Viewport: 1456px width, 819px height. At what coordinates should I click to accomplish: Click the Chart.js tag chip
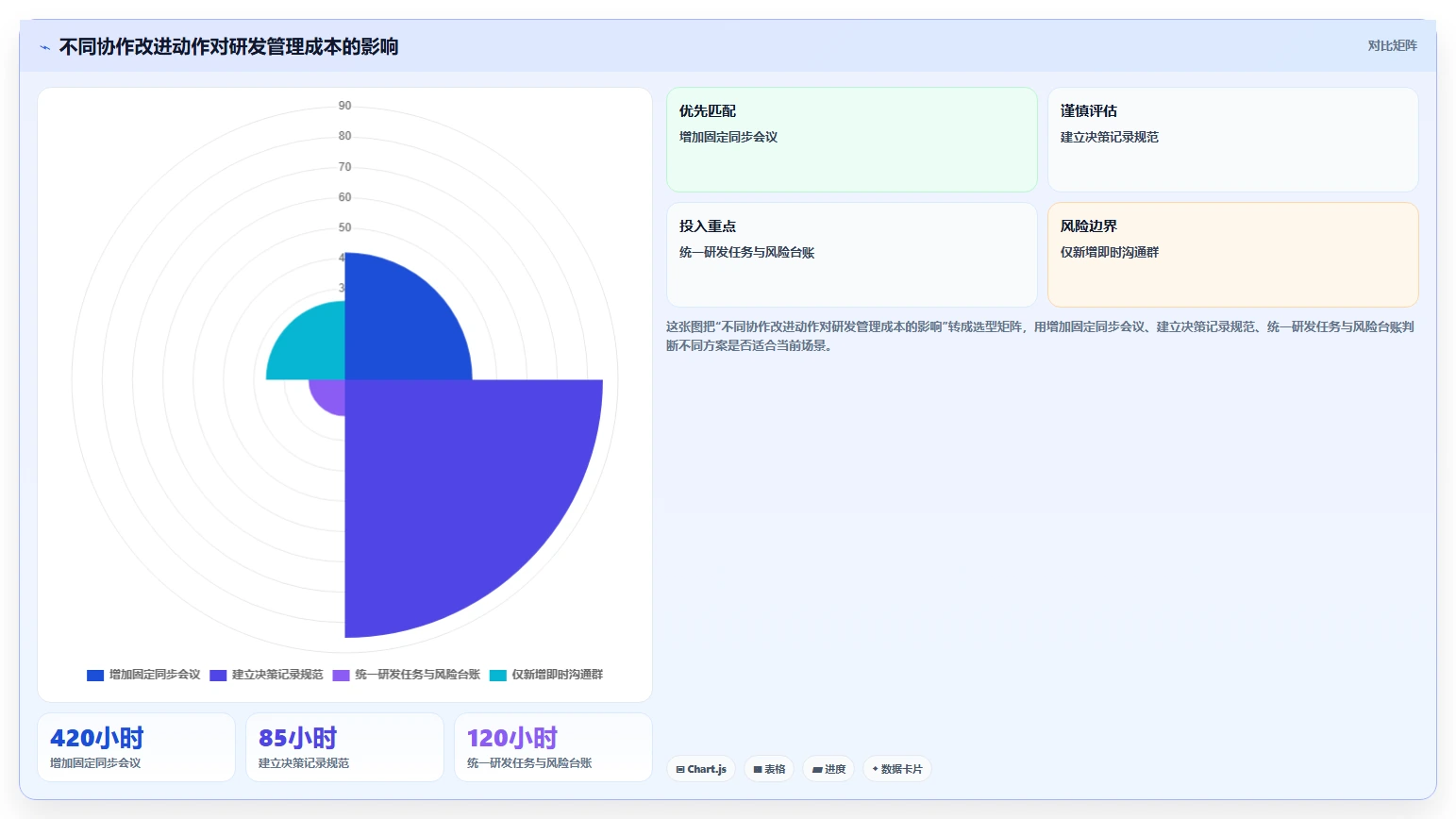pos(701,769)
